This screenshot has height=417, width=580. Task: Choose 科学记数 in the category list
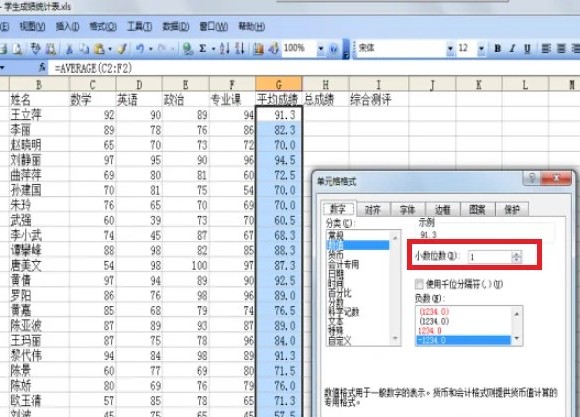click(x=343, y=312)
